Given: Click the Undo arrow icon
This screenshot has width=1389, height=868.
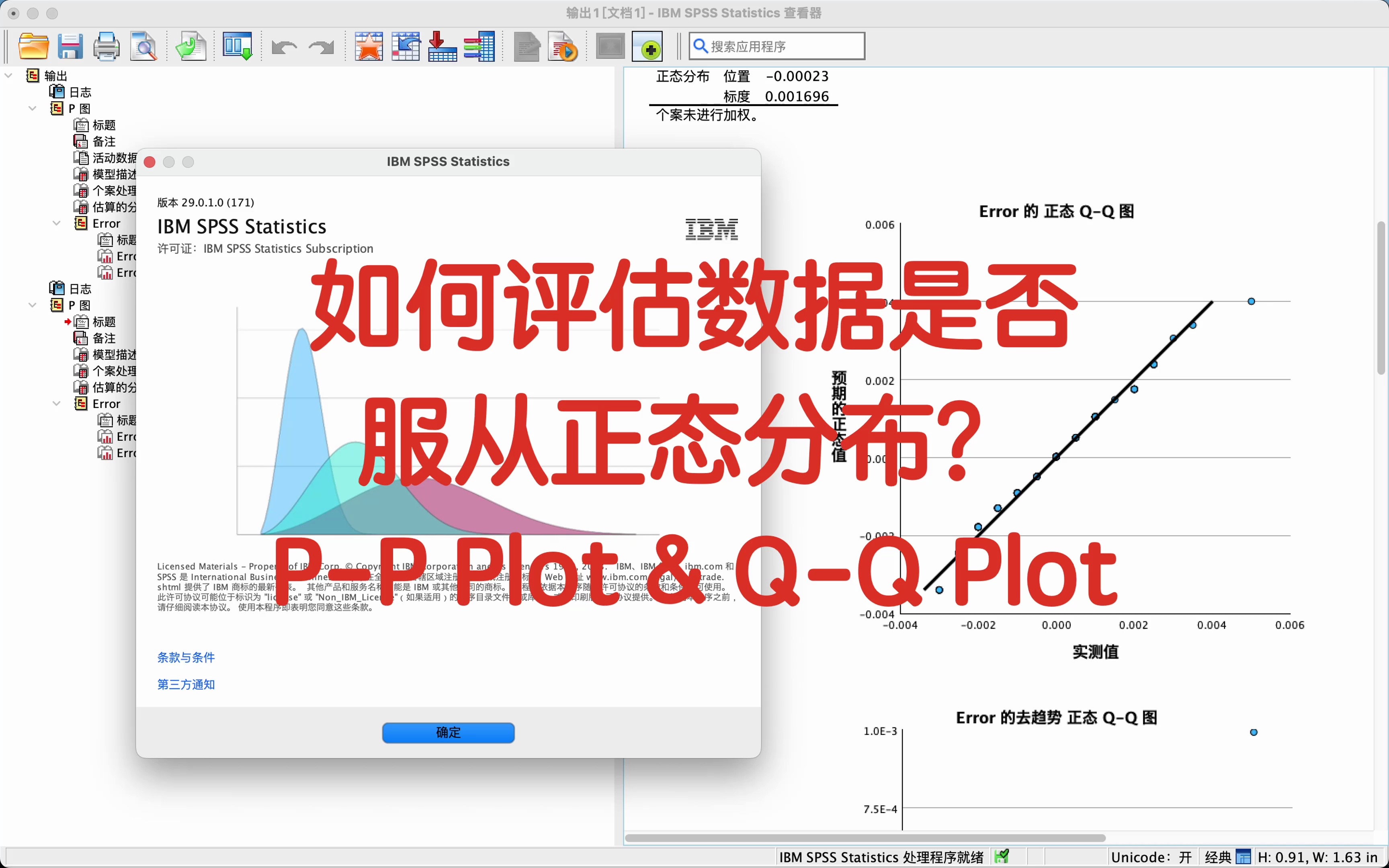Looking at the screenshot, I should (x=284, y=47).
